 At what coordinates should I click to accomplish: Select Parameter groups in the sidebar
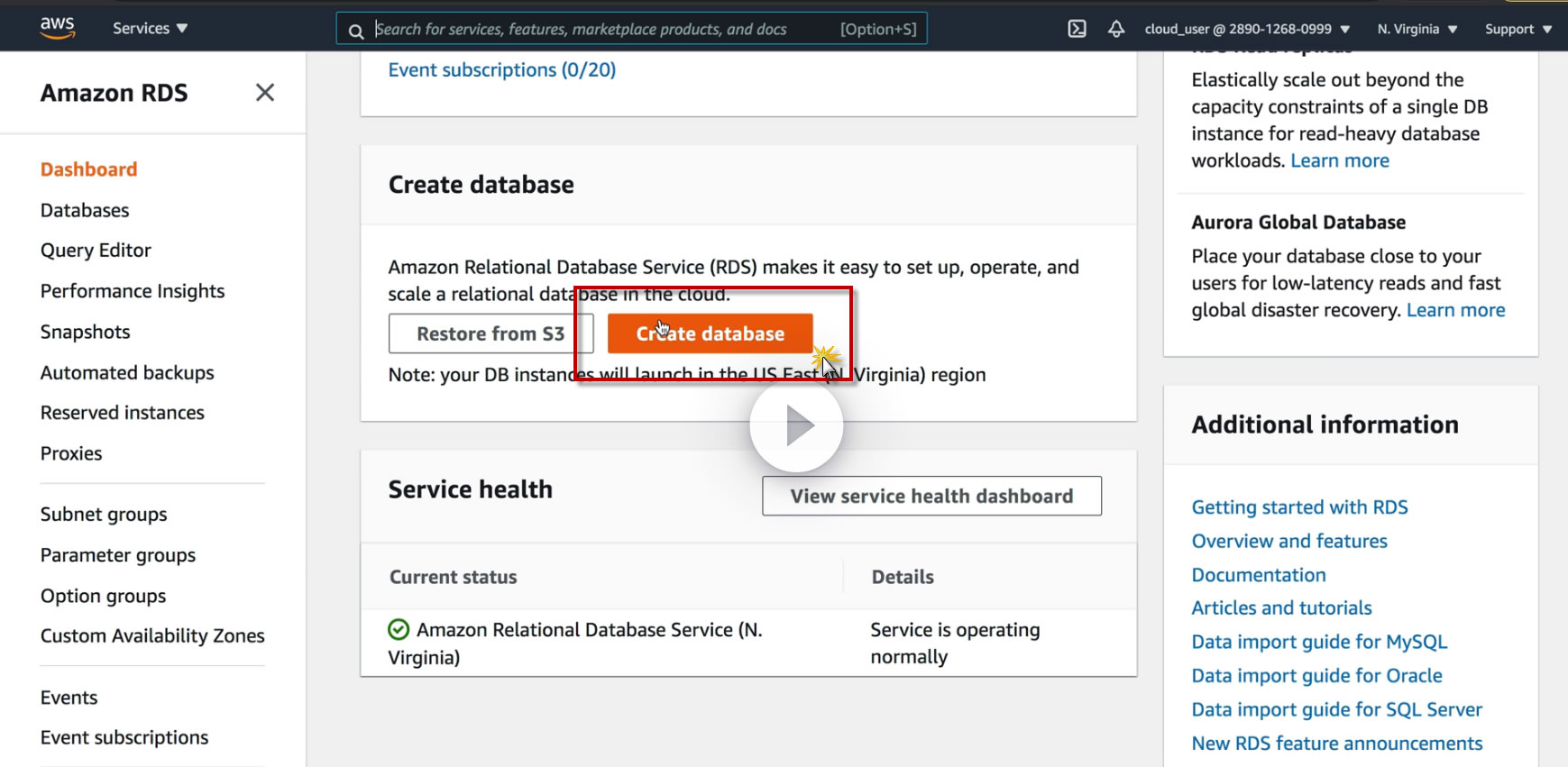[118, 555]
